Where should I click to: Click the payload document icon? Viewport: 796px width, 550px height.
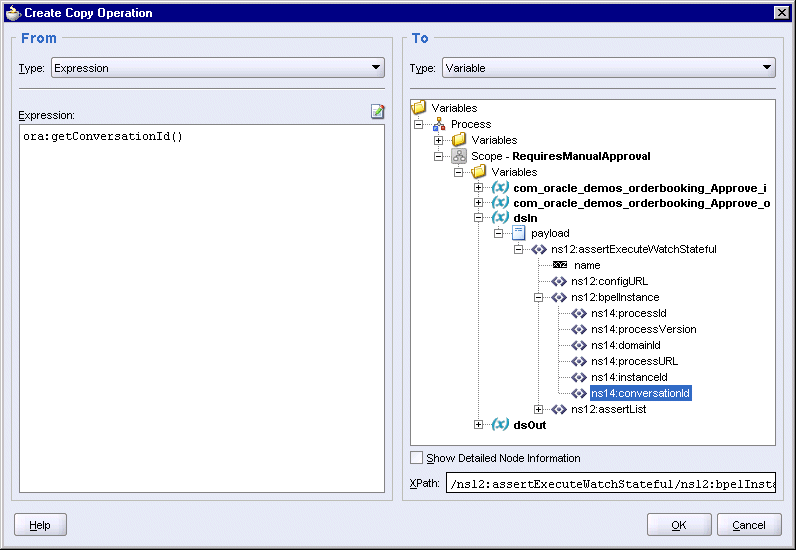coord(518,233)
